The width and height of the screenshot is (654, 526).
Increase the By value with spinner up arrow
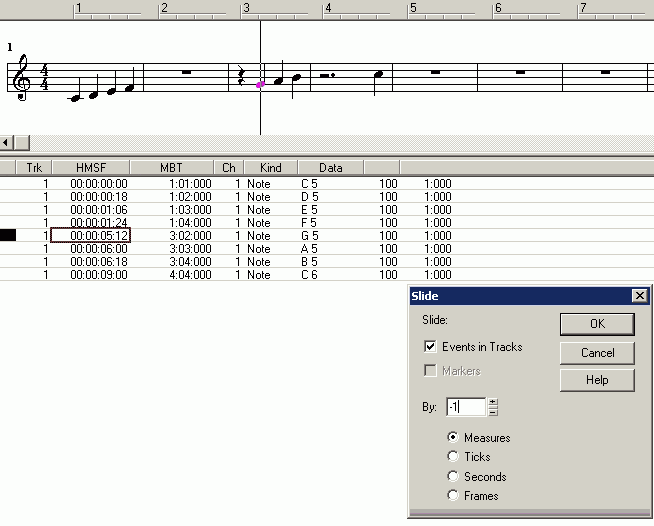pyautogui.click(x=492, y=402)
